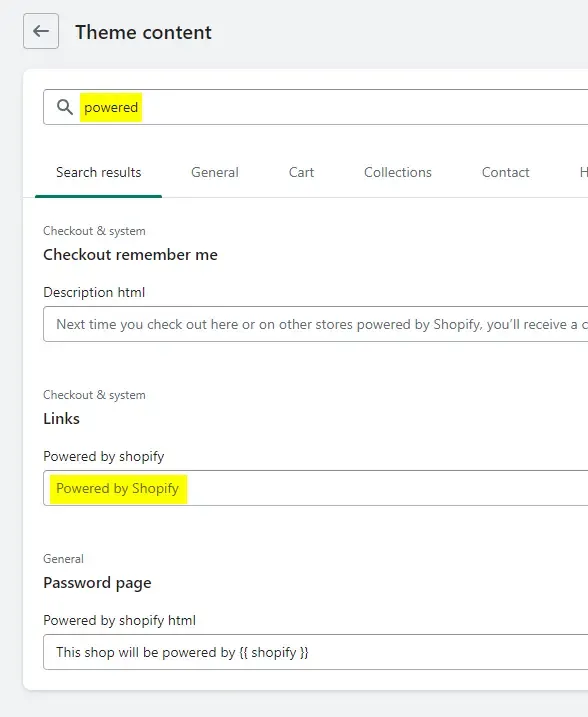Image resolution: width=588 pixels, height=717 pixels.
Task: Open the Collections tab
Action: click(x=397, y=172)
